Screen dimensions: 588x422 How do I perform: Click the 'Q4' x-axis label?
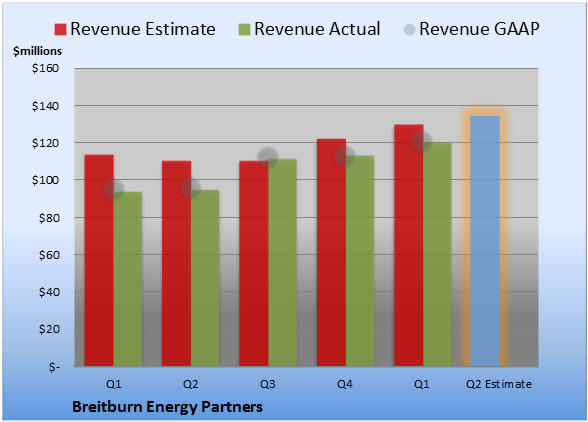point(345,384)
